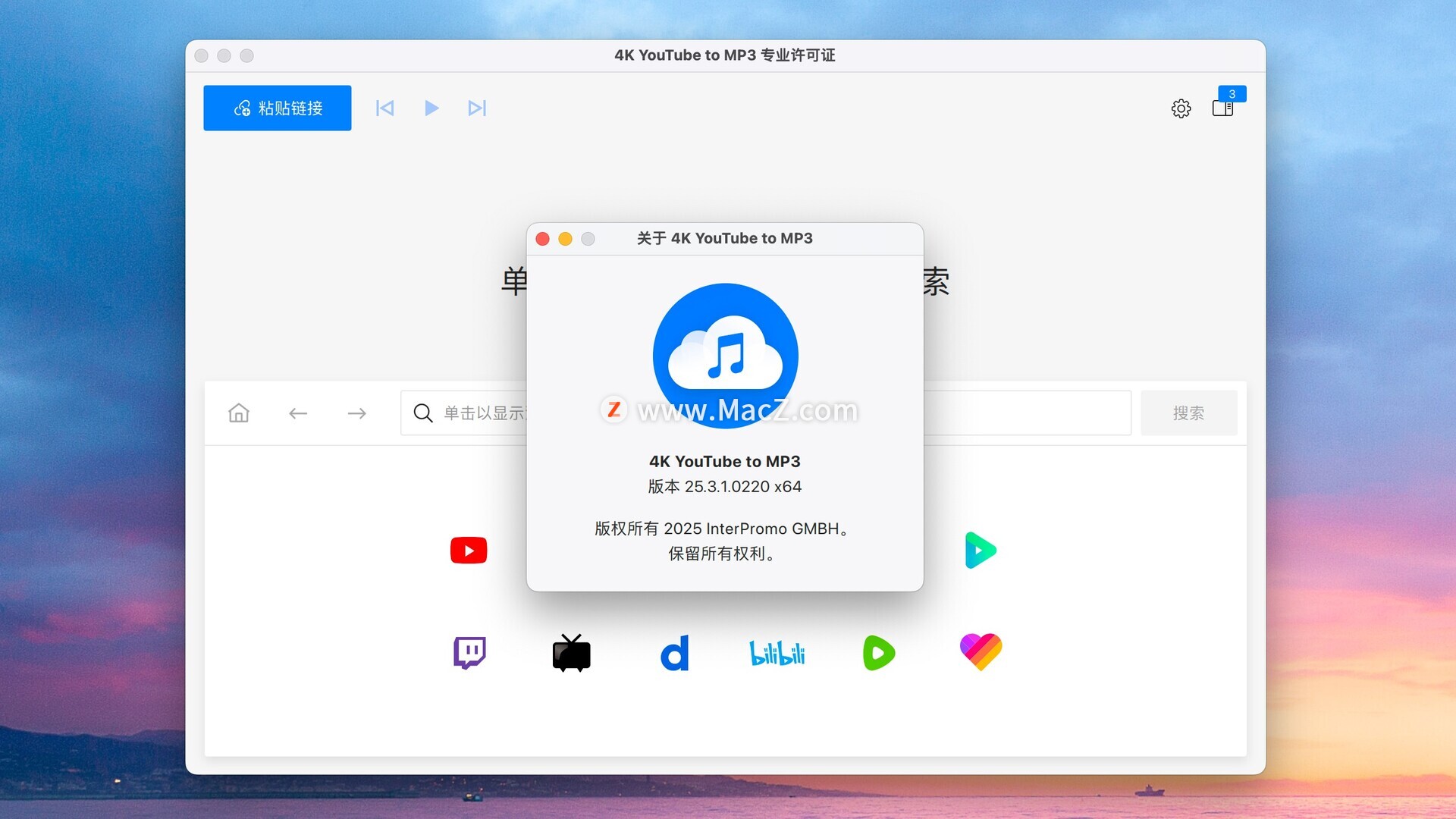This screenshot has width=1456, height=819.
Task: Open the black TV site icon
Action: [572, 653]
